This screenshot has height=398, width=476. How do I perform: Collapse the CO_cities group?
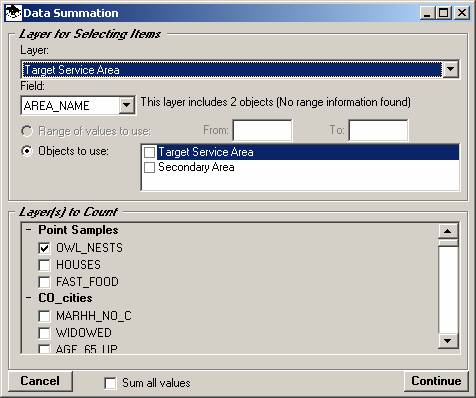(x=29, y=298)
